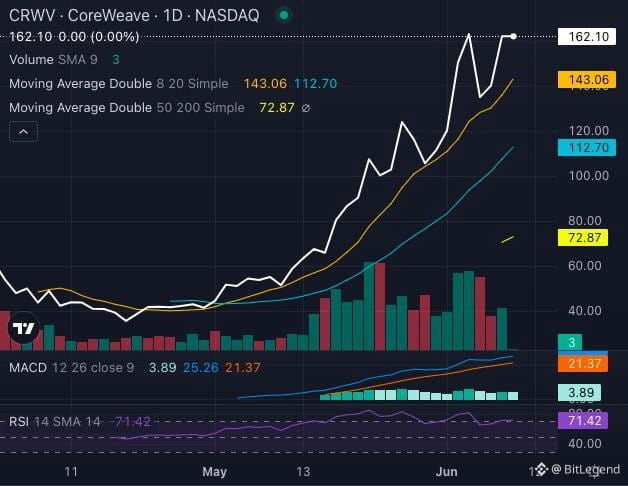Click the purple 71.42 RSI tag
Viewport: 628px width, 486px height.
(x=583, y=421)
